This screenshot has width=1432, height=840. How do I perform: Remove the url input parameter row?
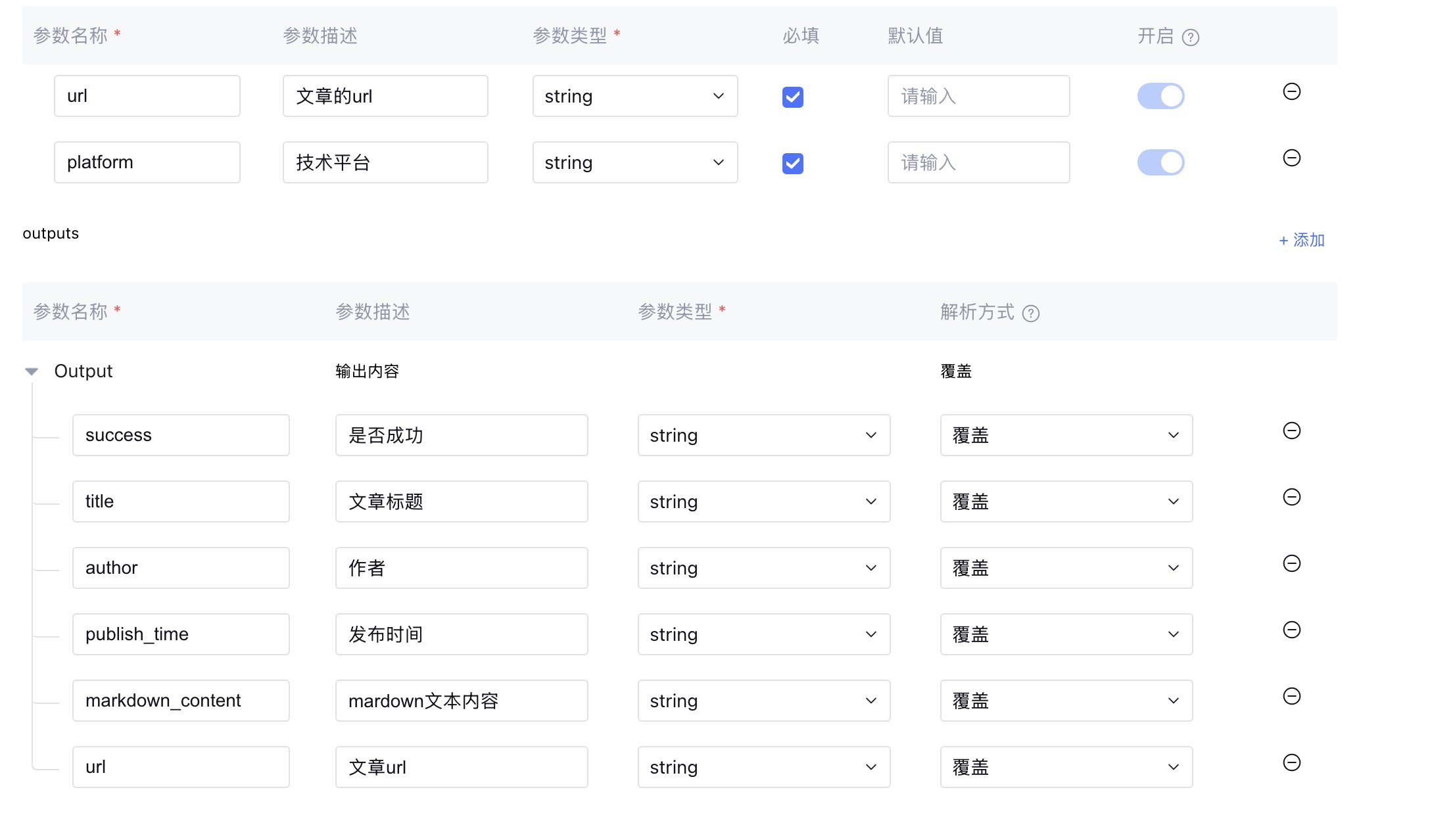tap(1291, 91)
